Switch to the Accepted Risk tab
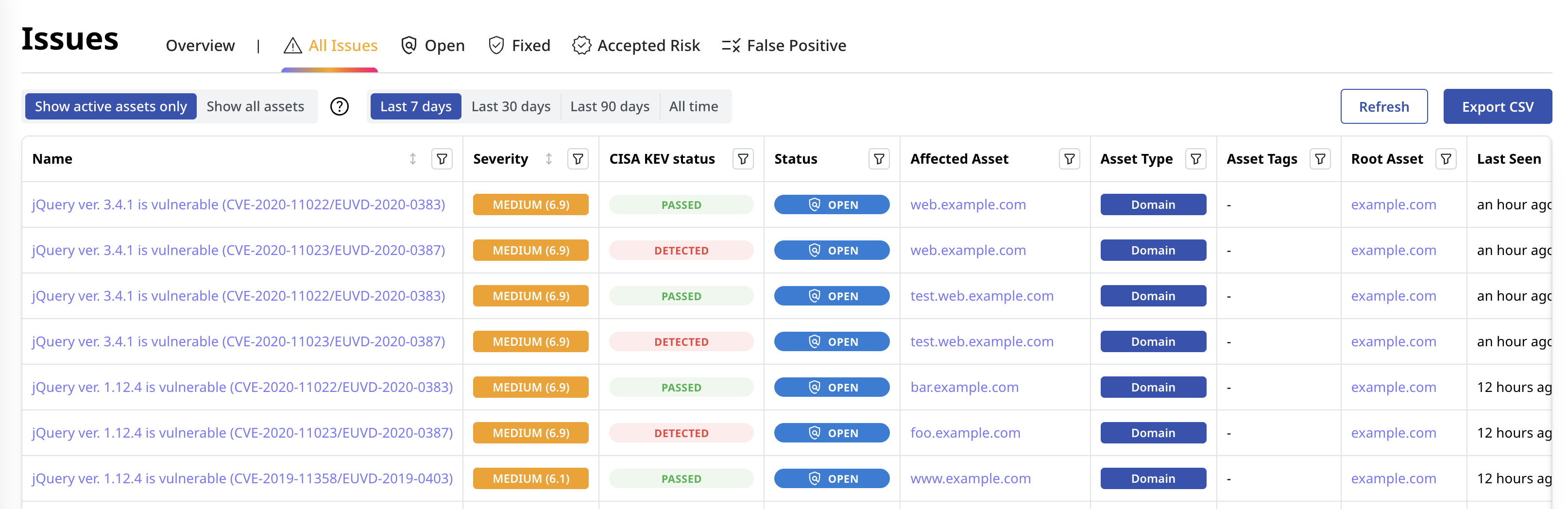This screenshot has height=509, width=1568. (636, 46)
